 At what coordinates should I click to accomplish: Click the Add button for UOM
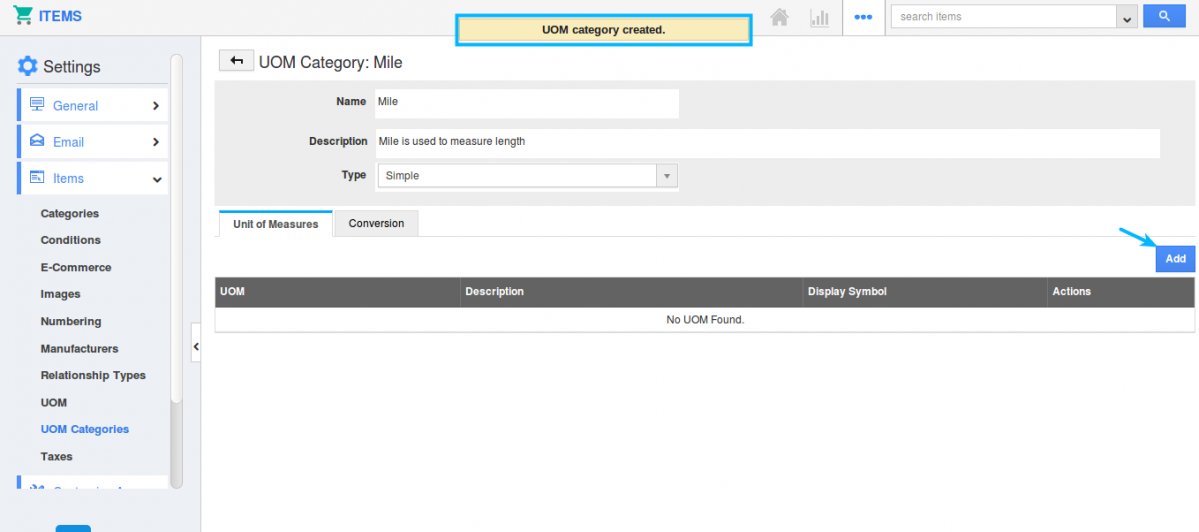tap(1175, 259)
